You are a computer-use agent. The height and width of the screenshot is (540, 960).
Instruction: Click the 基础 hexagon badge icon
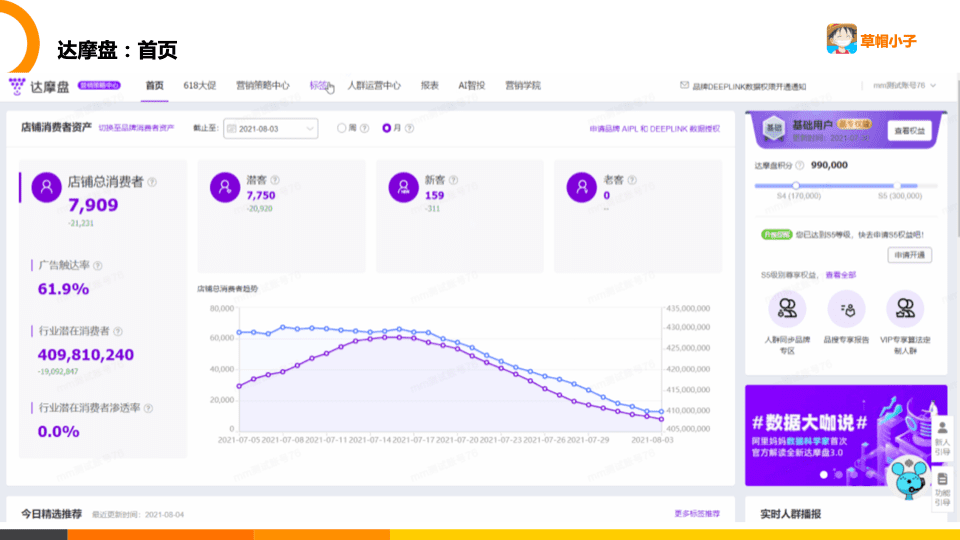click(774, 129)
